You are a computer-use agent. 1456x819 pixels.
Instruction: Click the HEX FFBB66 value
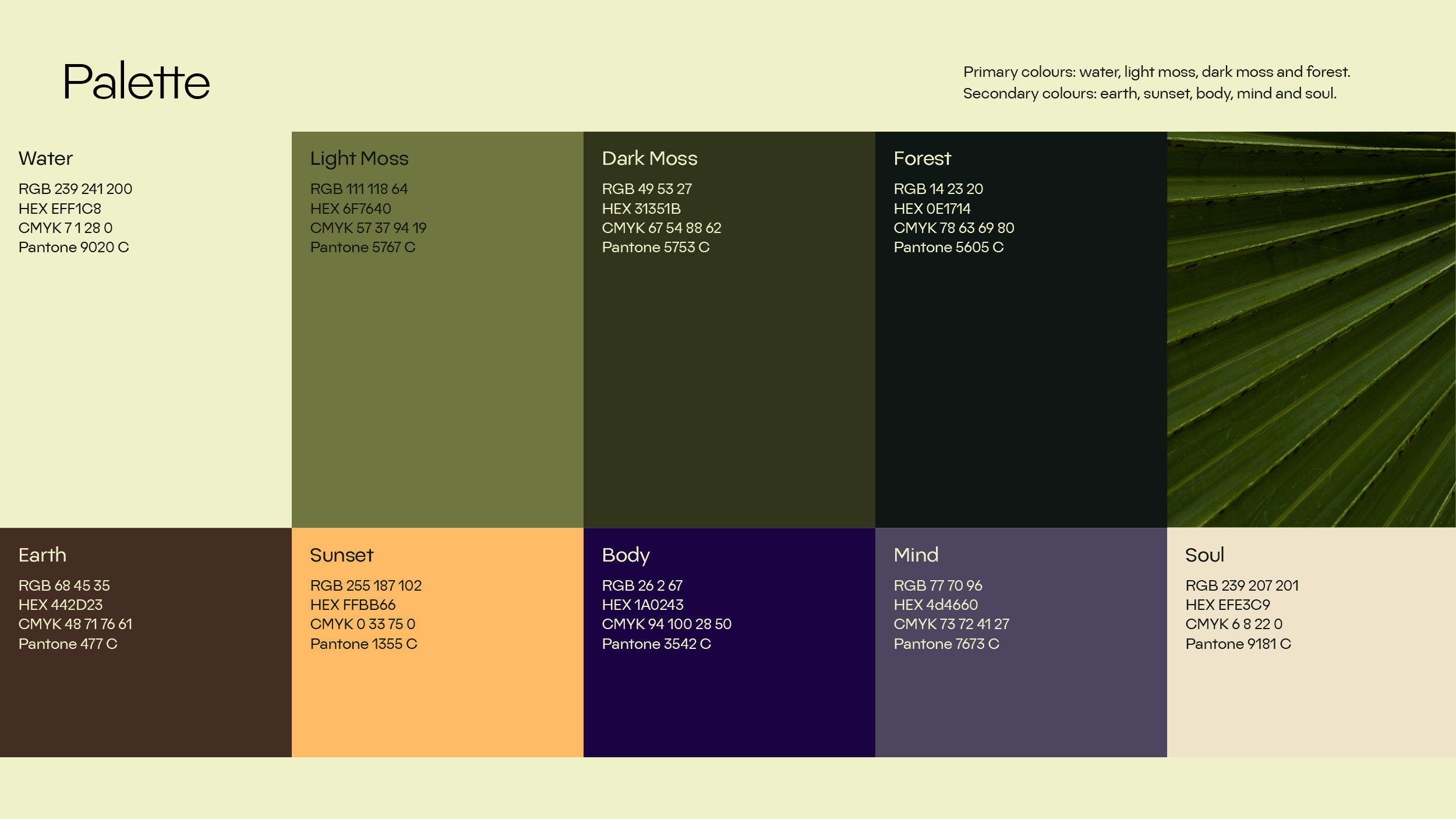pyautogui.click(x=352, y=605)
